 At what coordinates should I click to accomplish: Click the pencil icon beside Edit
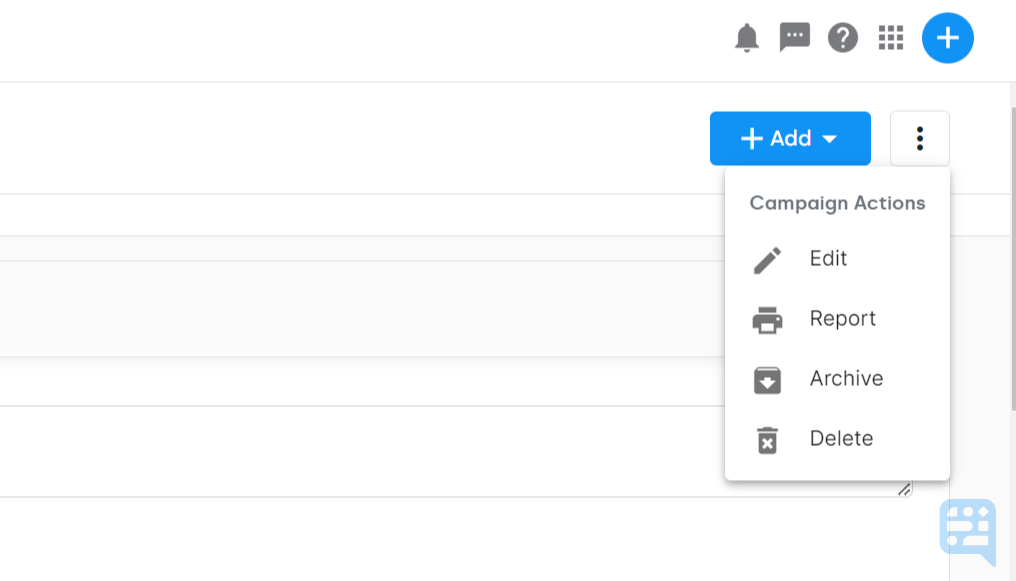(767, 260)
